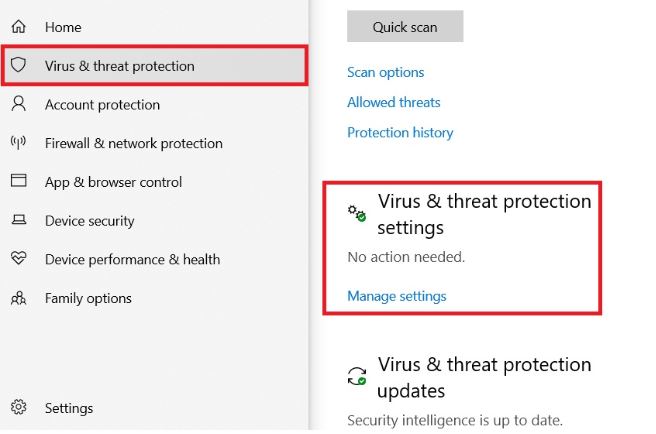Click the protection updates refresh icon

(x=357, y=376)
